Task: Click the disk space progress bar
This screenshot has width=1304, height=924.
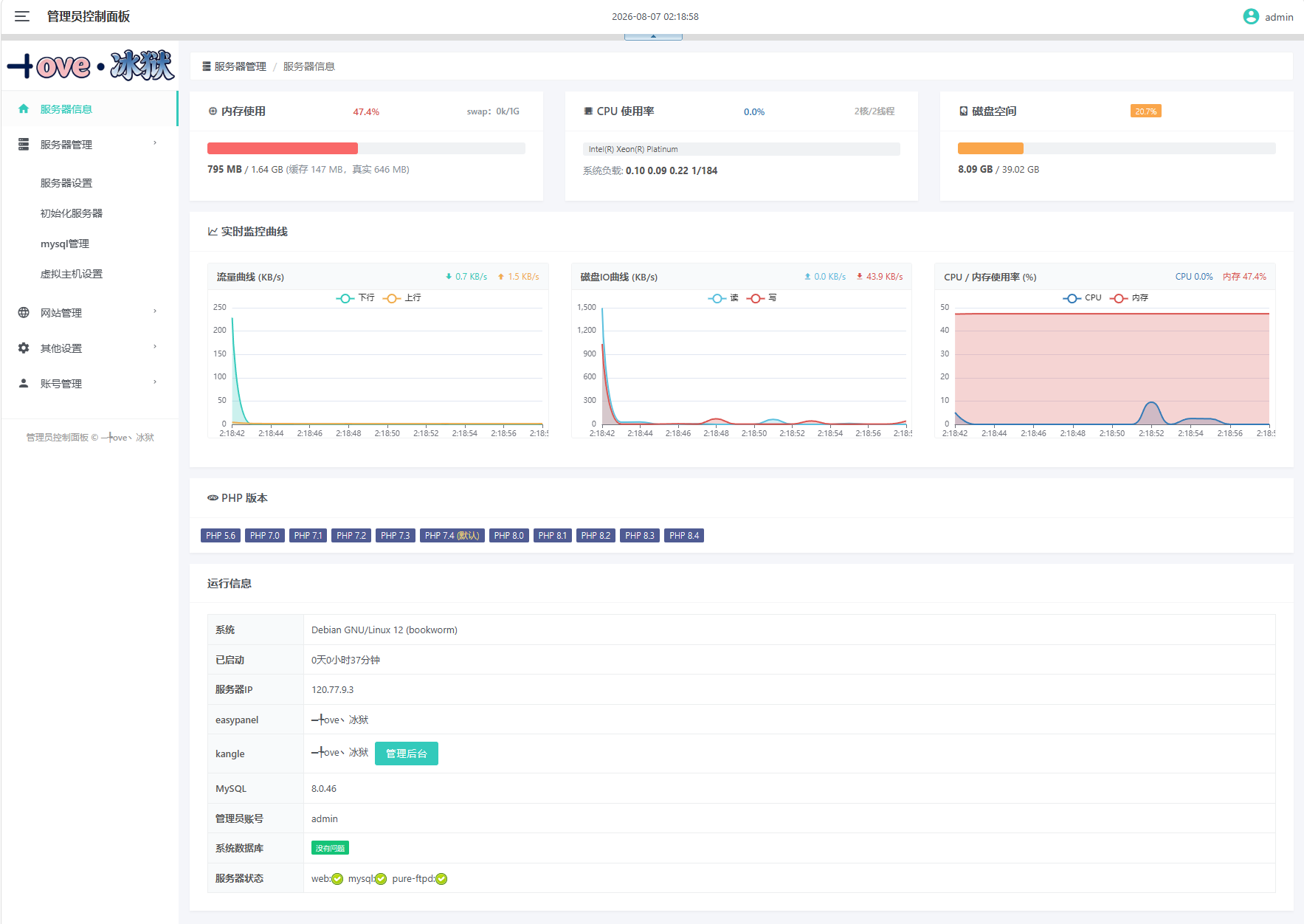Action: click(x=1117, y=148)
